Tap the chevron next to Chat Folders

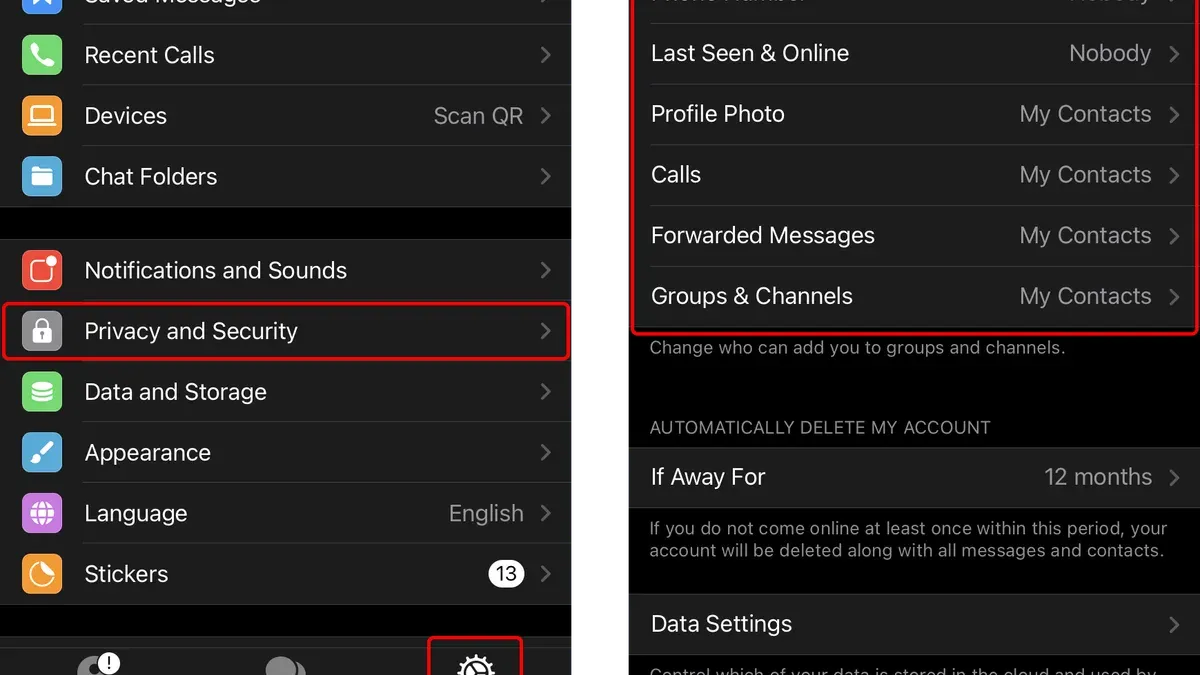(x=546, y=176)
